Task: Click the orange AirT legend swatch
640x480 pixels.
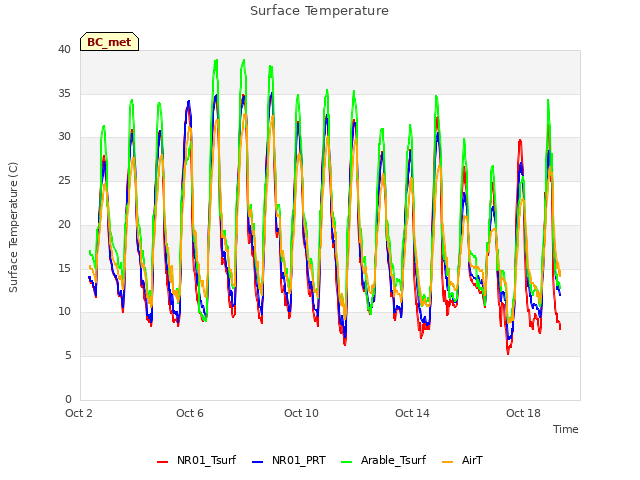Action: coord(448,462)
